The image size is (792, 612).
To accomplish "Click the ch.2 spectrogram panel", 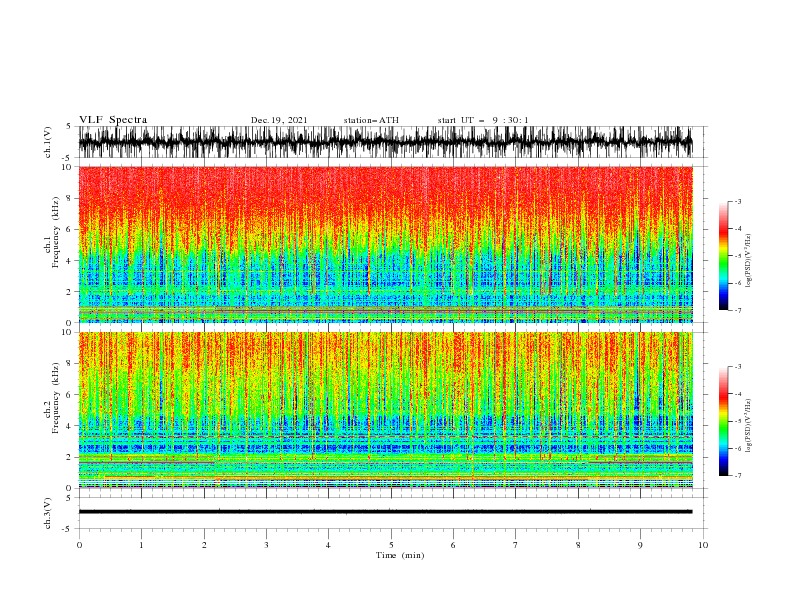I will pos(385,410).
